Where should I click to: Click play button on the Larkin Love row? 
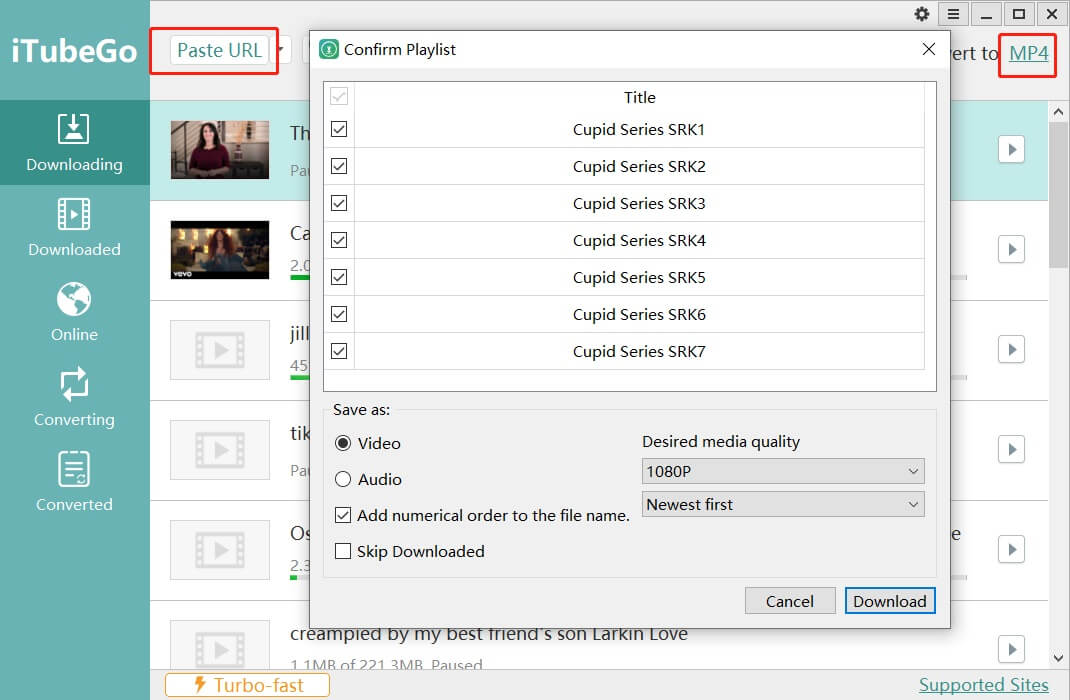1011,650
